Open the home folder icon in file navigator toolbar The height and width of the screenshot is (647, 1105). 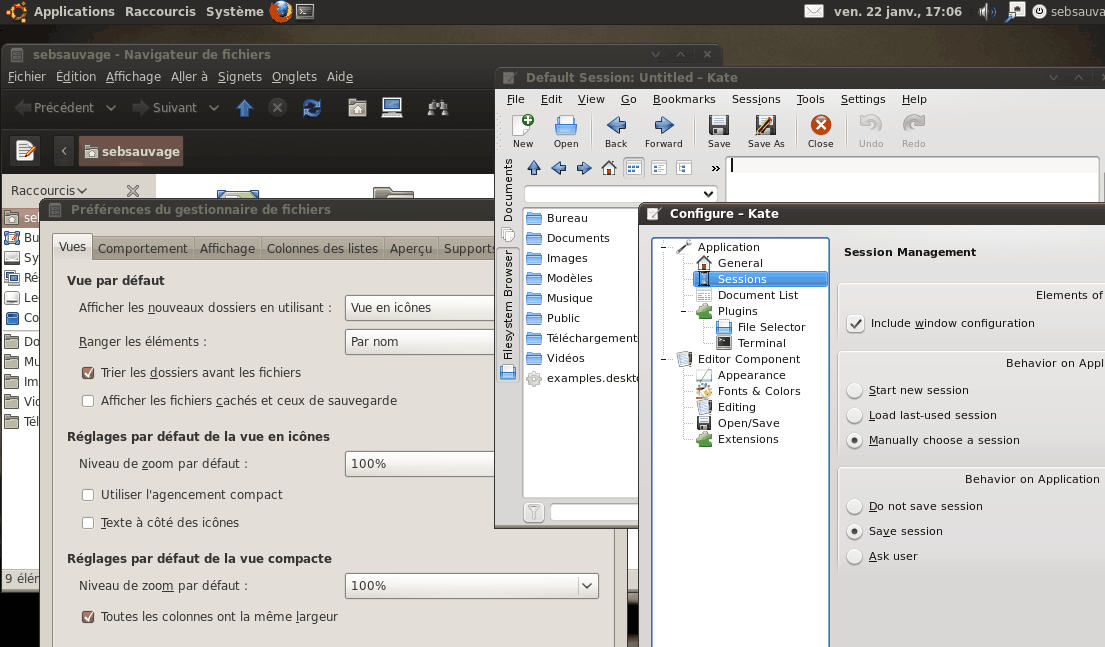(357, 107)
